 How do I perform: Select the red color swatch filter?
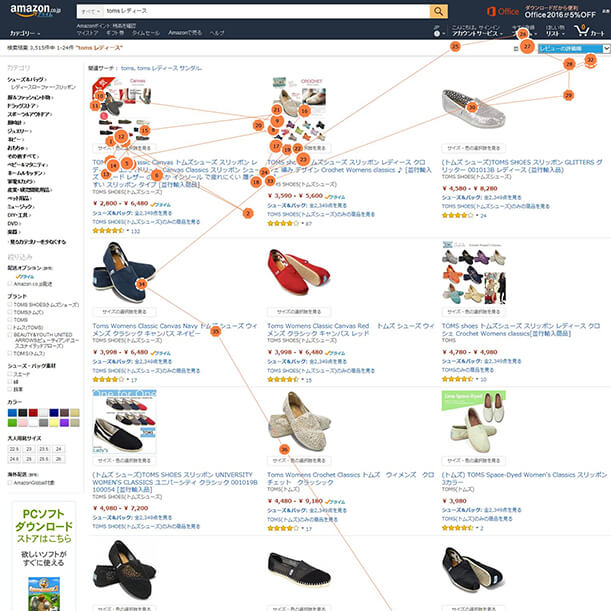tap(33, 413)
